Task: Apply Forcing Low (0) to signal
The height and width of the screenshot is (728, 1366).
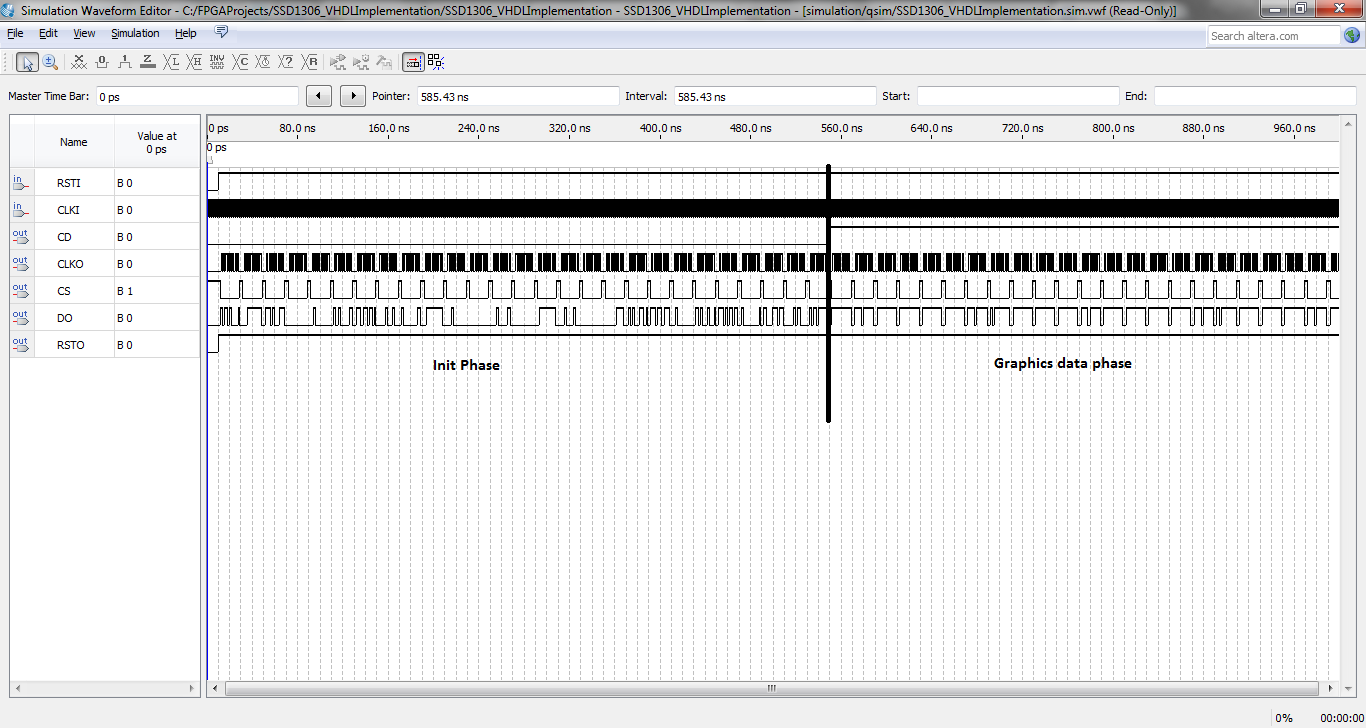Action: click(102, 62)
